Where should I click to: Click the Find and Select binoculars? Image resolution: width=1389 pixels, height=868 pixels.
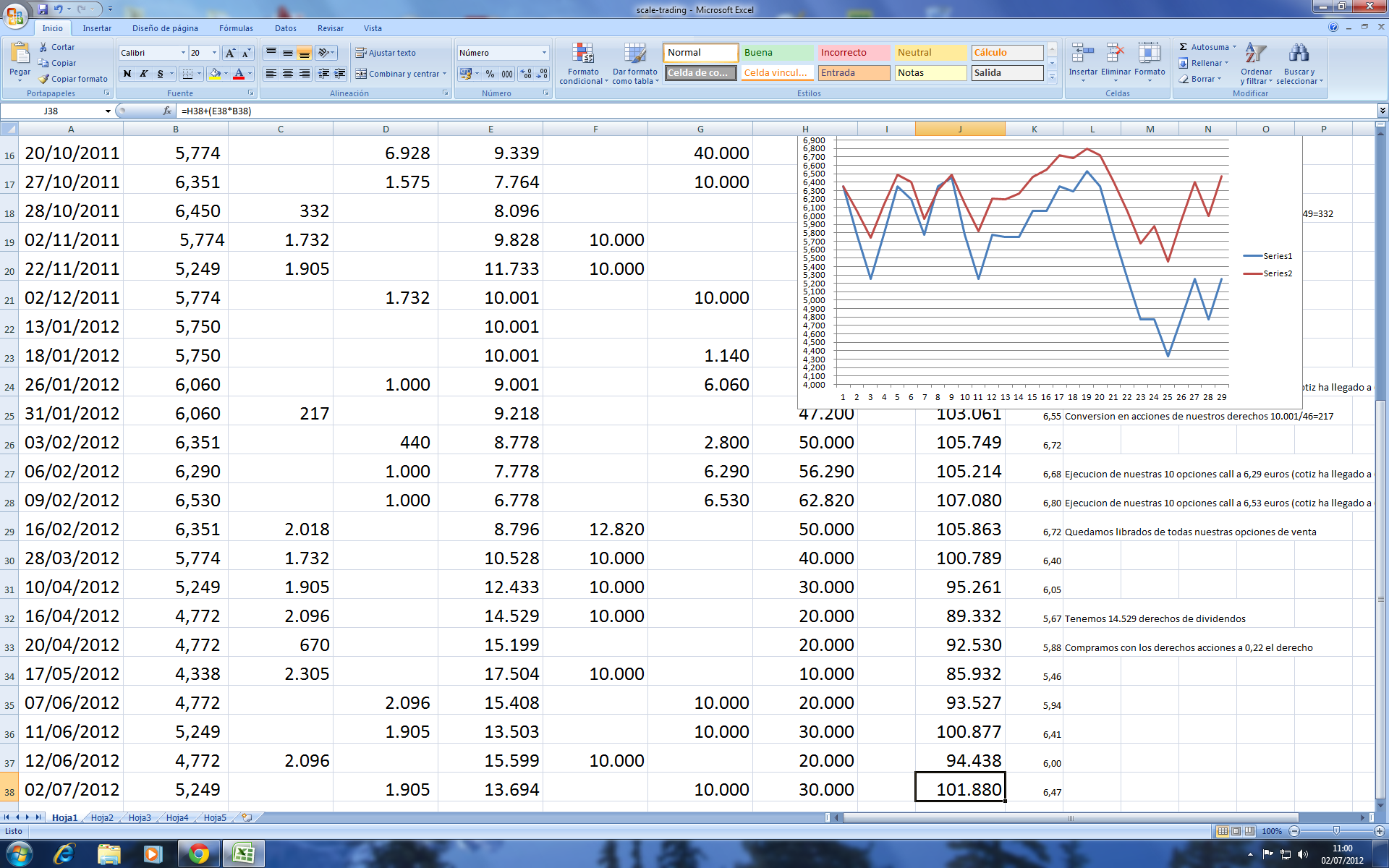[x=1299, y=54]
